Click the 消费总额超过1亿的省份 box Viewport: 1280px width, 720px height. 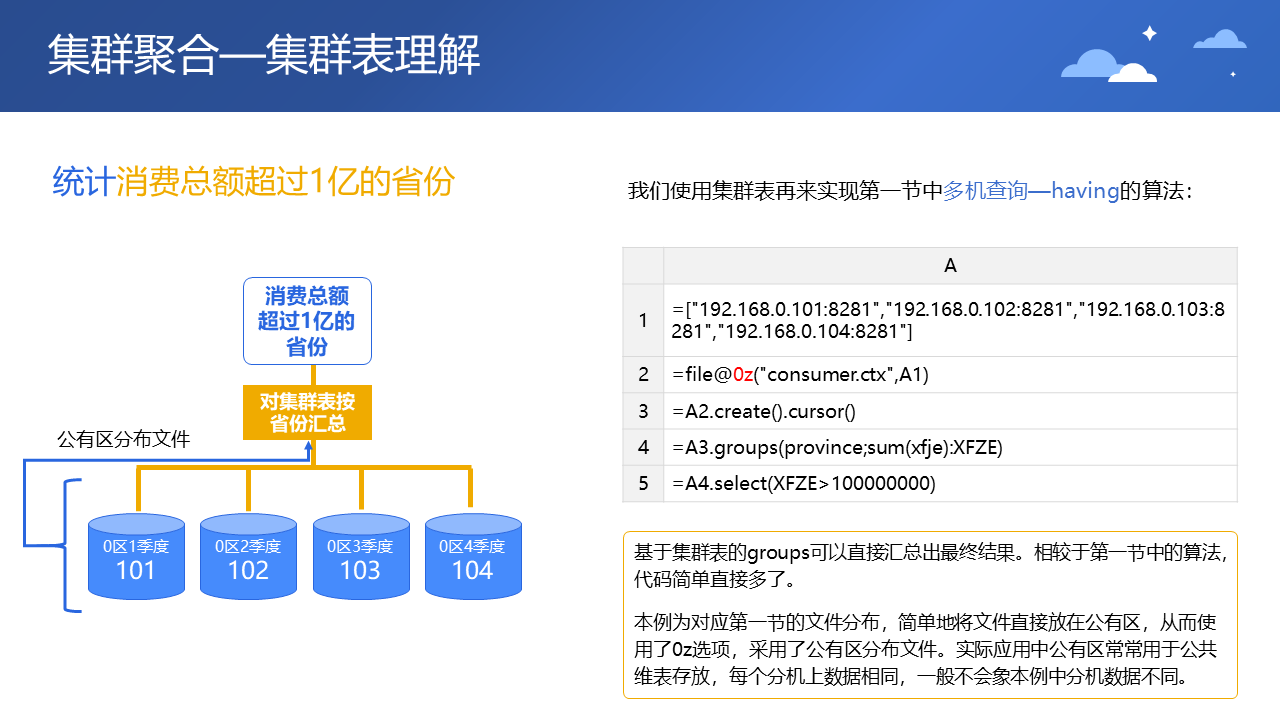(x=307, y=321)
